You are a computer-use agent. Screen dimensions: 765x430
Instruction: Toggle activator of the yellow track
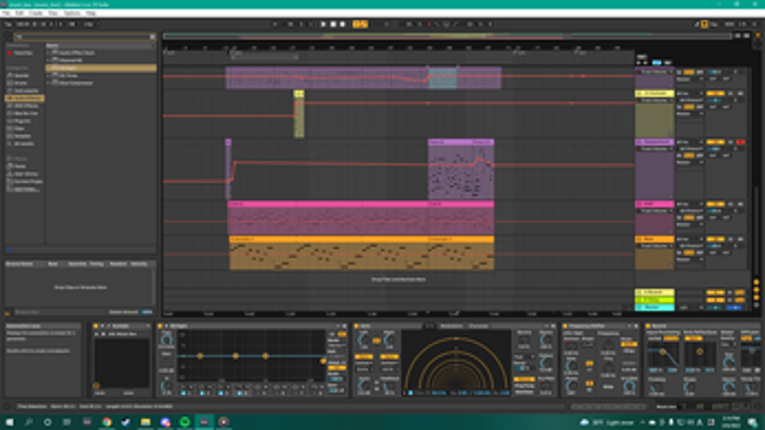tap(715, 93)
